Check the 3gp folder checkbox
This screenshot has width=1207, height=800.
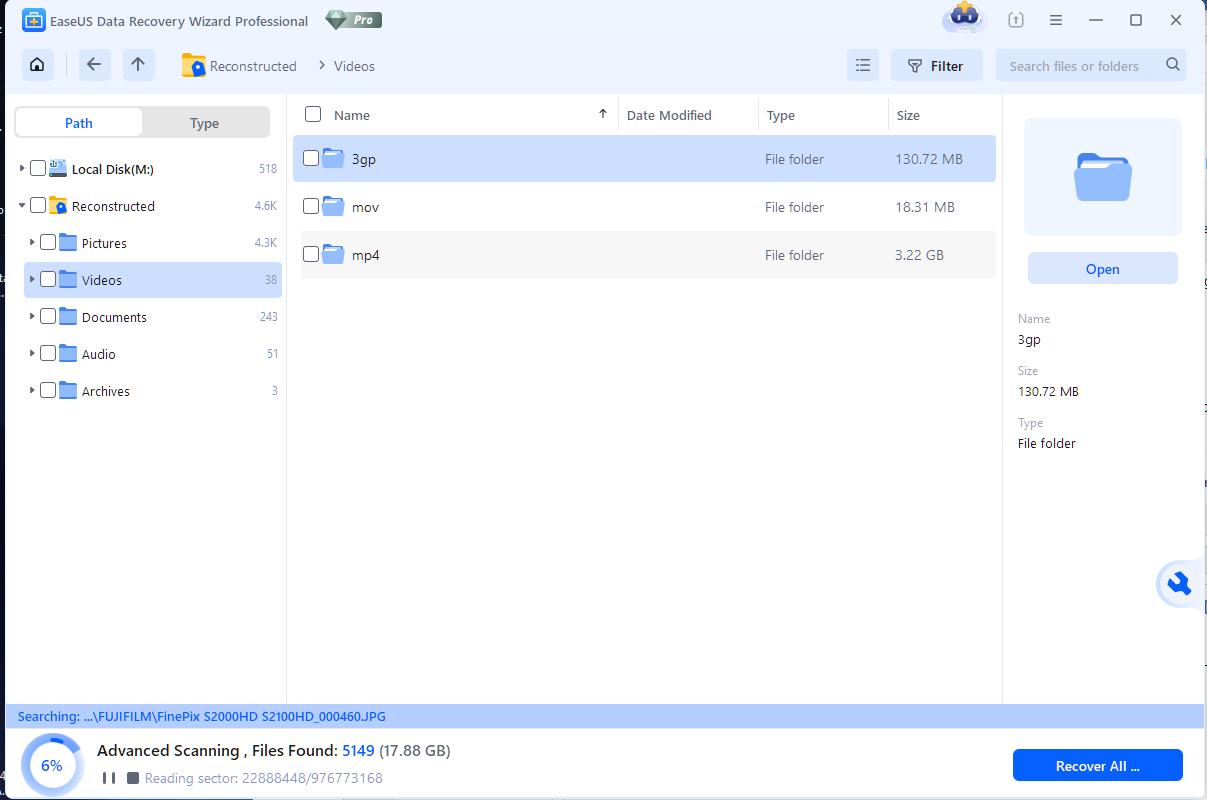coord(311,158)
